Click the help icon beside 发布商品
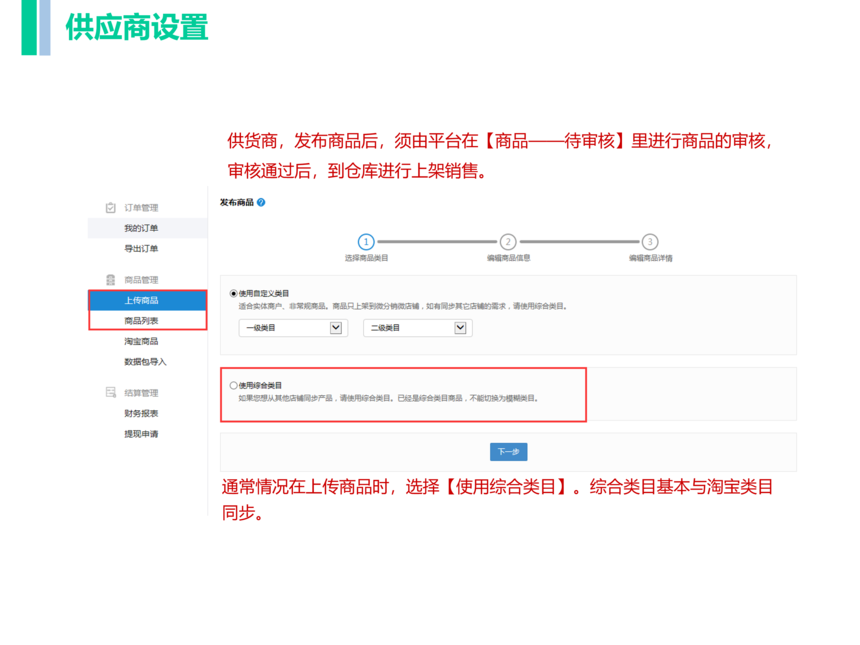This screenshot has width=860, height=645. pyautogui.click(x=261, y=202)
